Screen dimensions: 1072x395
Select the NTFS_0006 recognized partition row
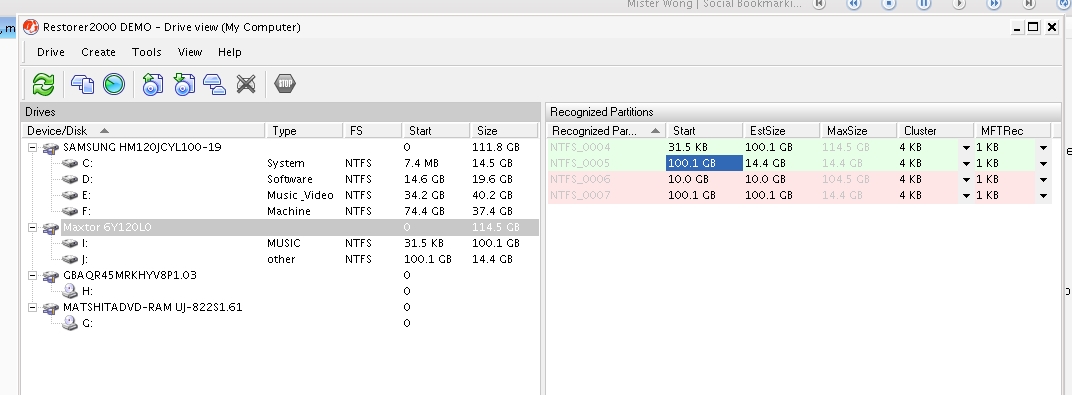[799, 179]
